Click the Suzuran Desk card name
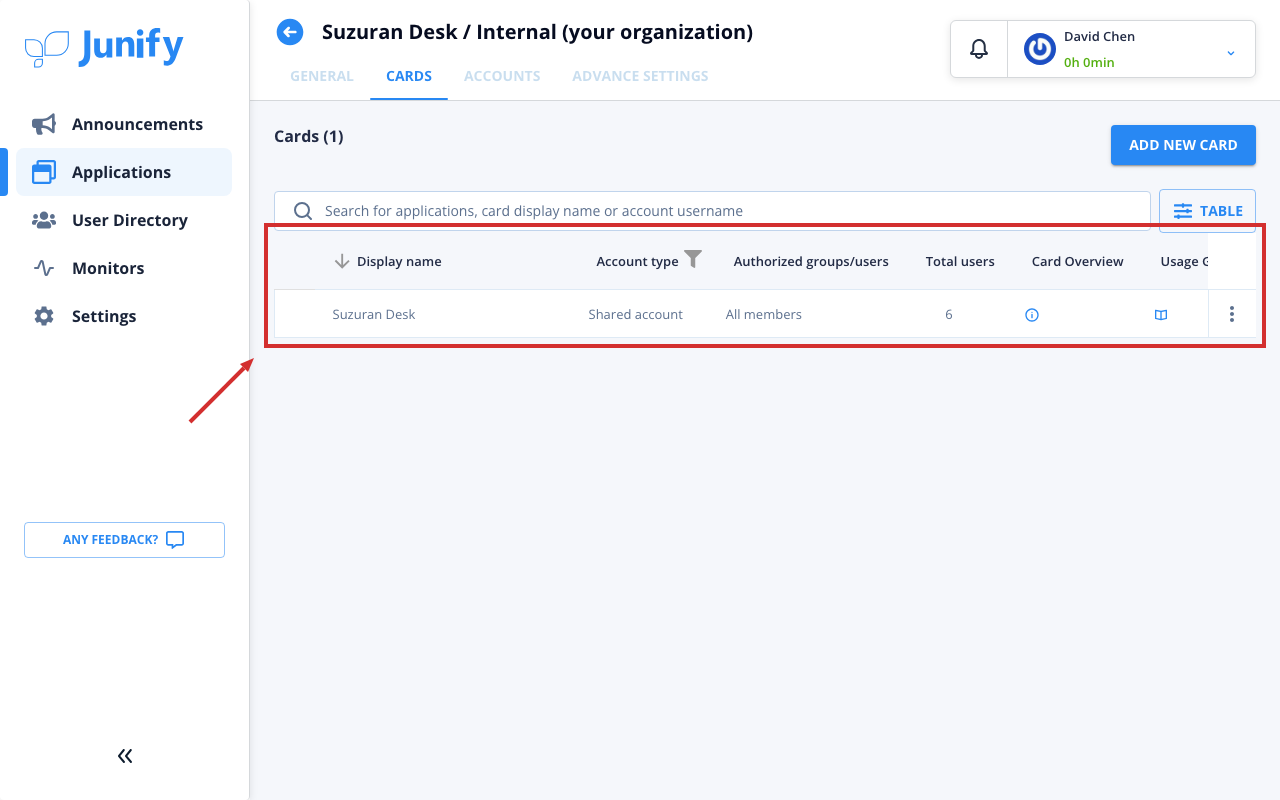This screenshot has height=800, width=1280. click(374, 314)
